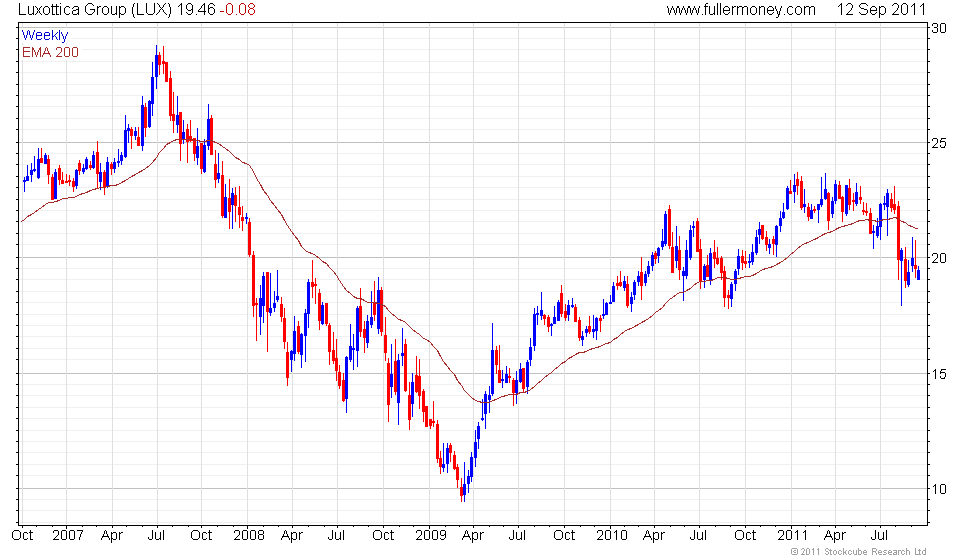Click the Luxottica Group (LUX) title text
This screenshot has width=980, height=560.
[96, 9]
